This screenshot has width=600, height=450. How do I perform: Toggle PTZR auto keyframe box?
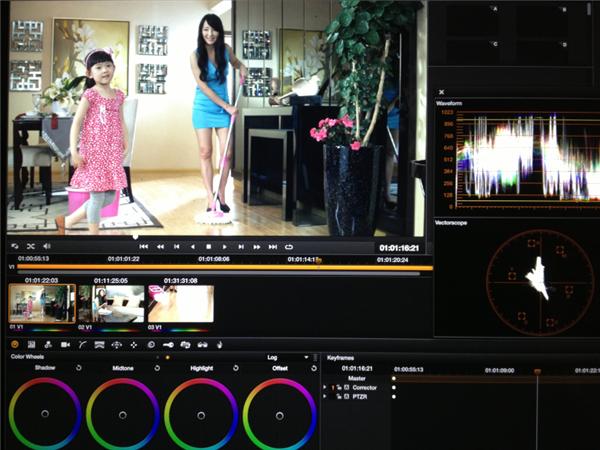(347, 396)
